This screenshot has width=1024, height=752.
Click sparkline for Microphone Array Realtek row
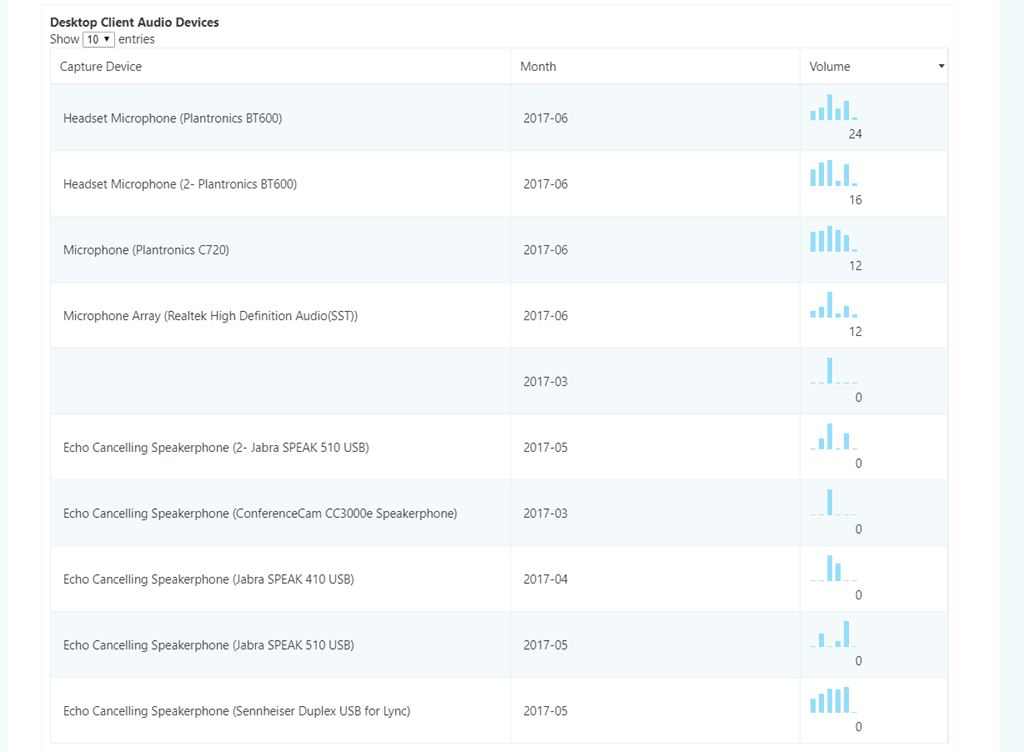point(833,306)
